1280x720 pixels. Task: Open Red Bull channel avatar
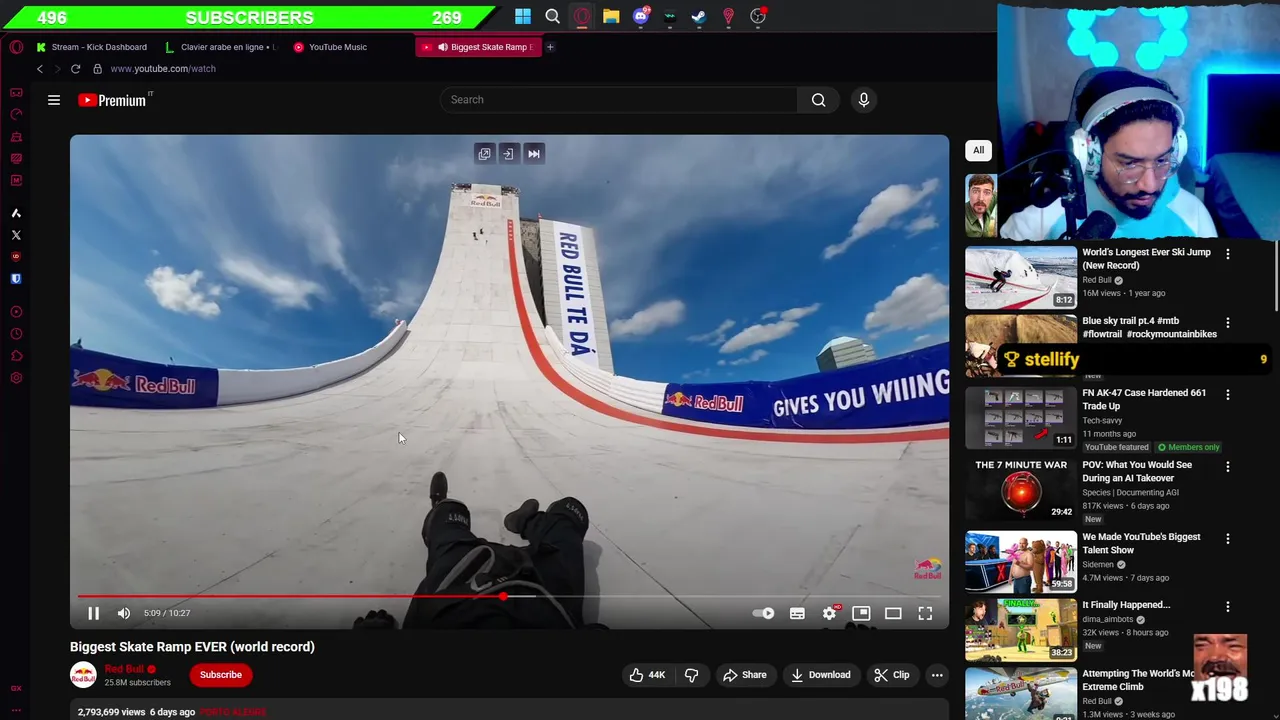click(83, 675)
